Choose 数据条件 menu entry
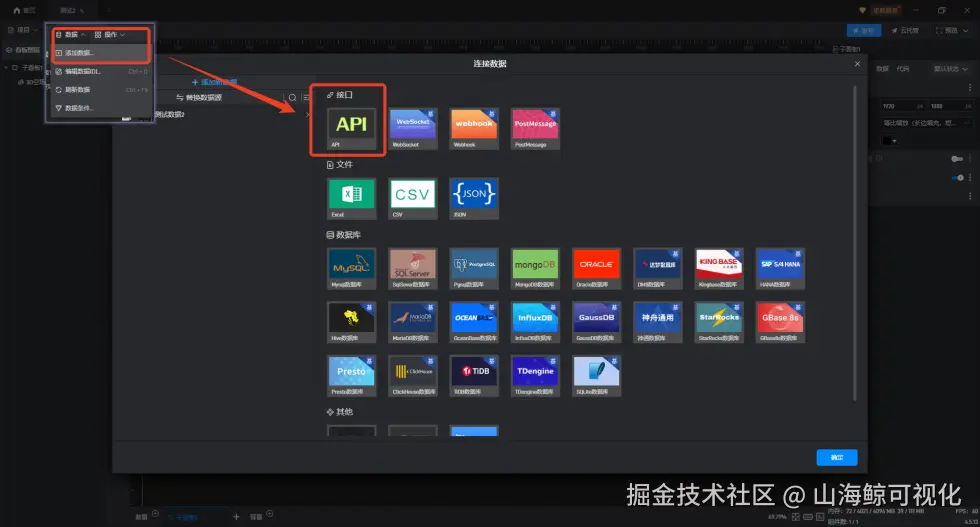Image resolution: width=980 pixels, height=527 pixels. tap(101, 108)
